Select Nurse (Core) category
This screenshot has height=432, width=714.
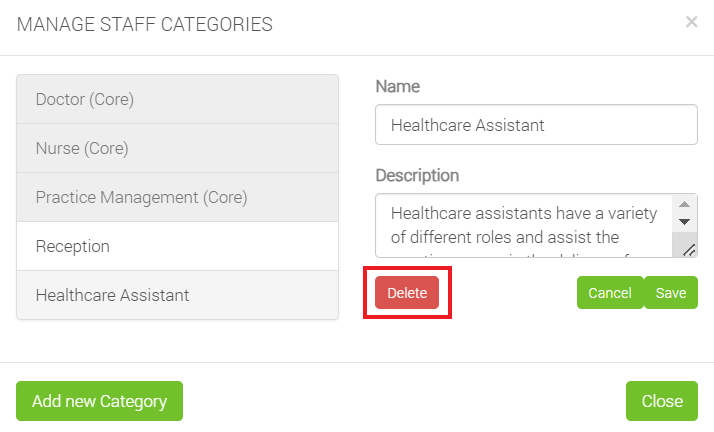177,148
